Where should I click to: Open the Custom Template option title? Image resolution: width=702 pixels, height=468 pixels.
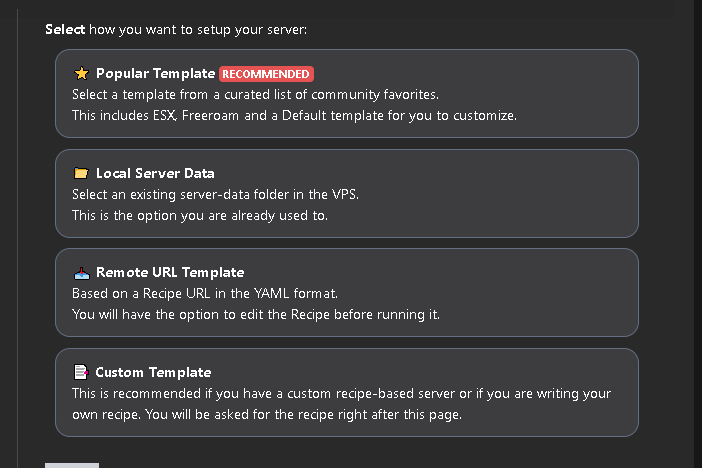pos(153,372)
